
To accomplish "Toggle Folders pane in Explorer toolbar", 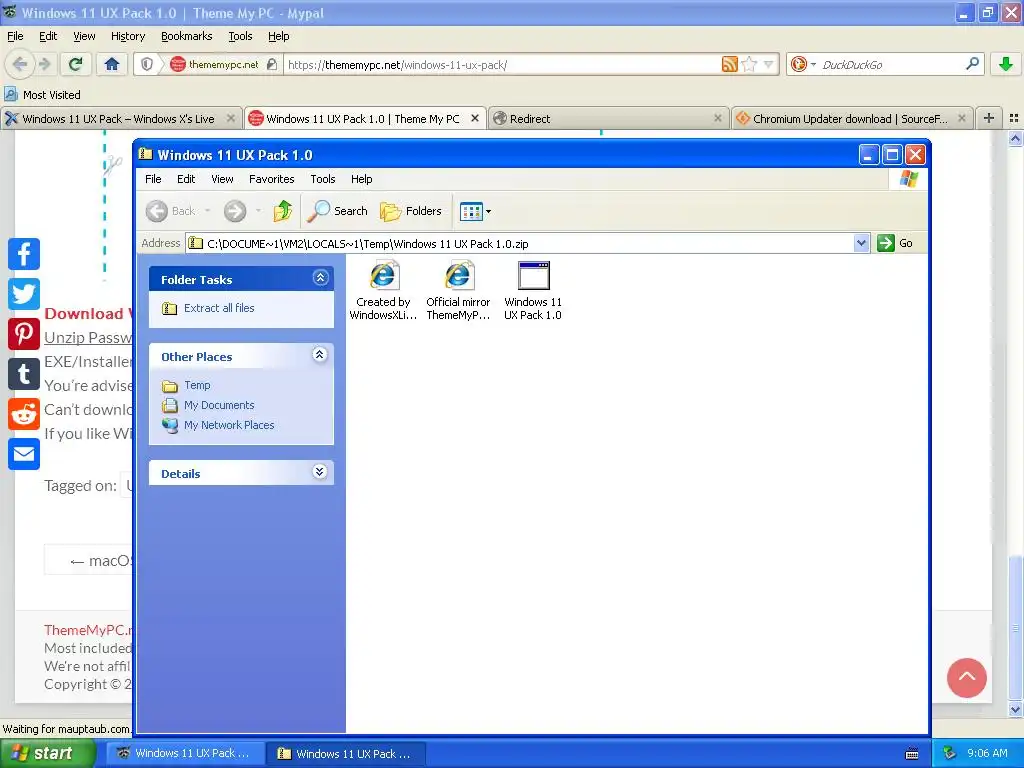I will pyautogui.click(x=411, y=211).
